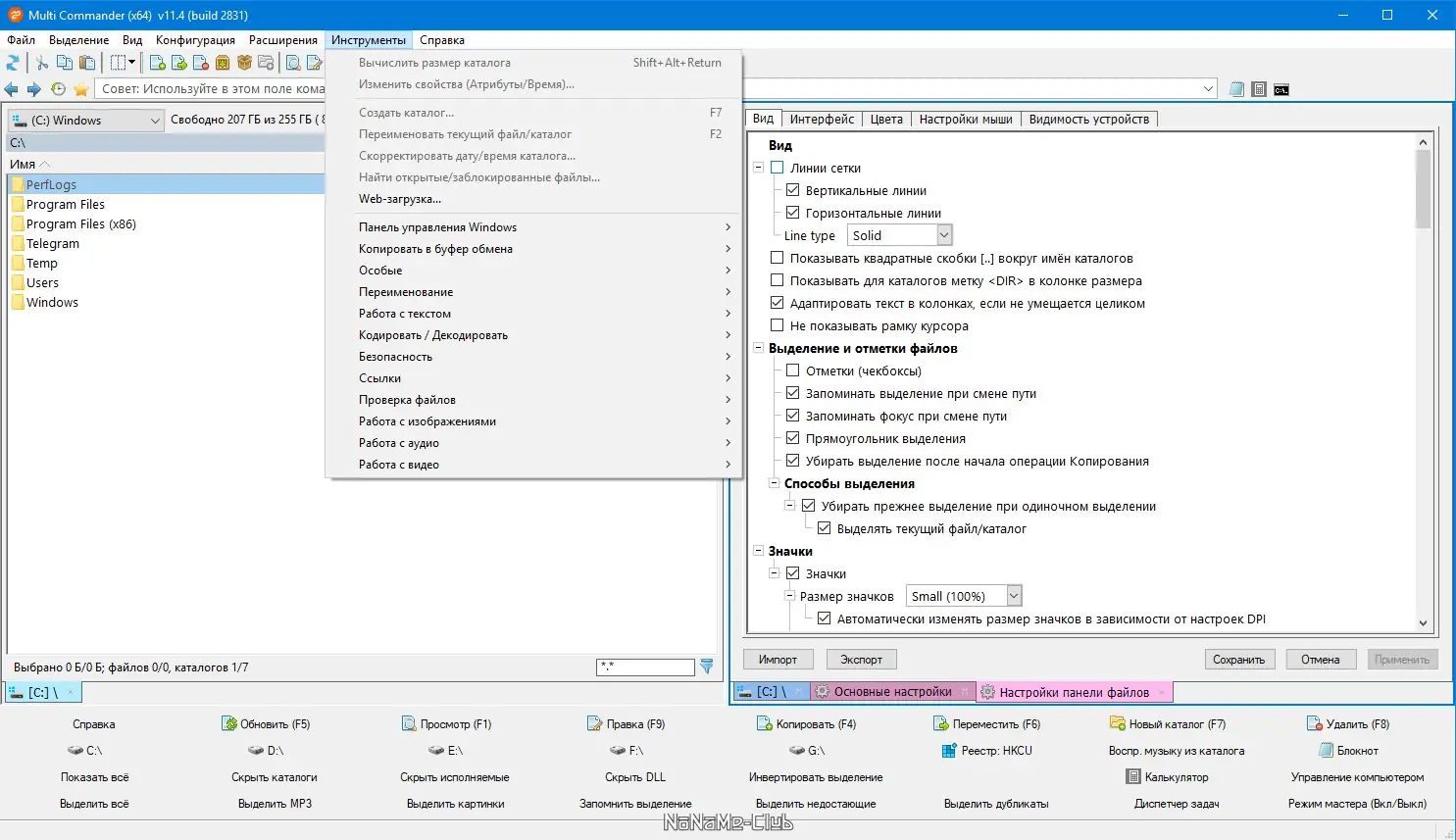Click the new file icon with green plus
Screen dimensions: 1456x840
tap(158, 63)
